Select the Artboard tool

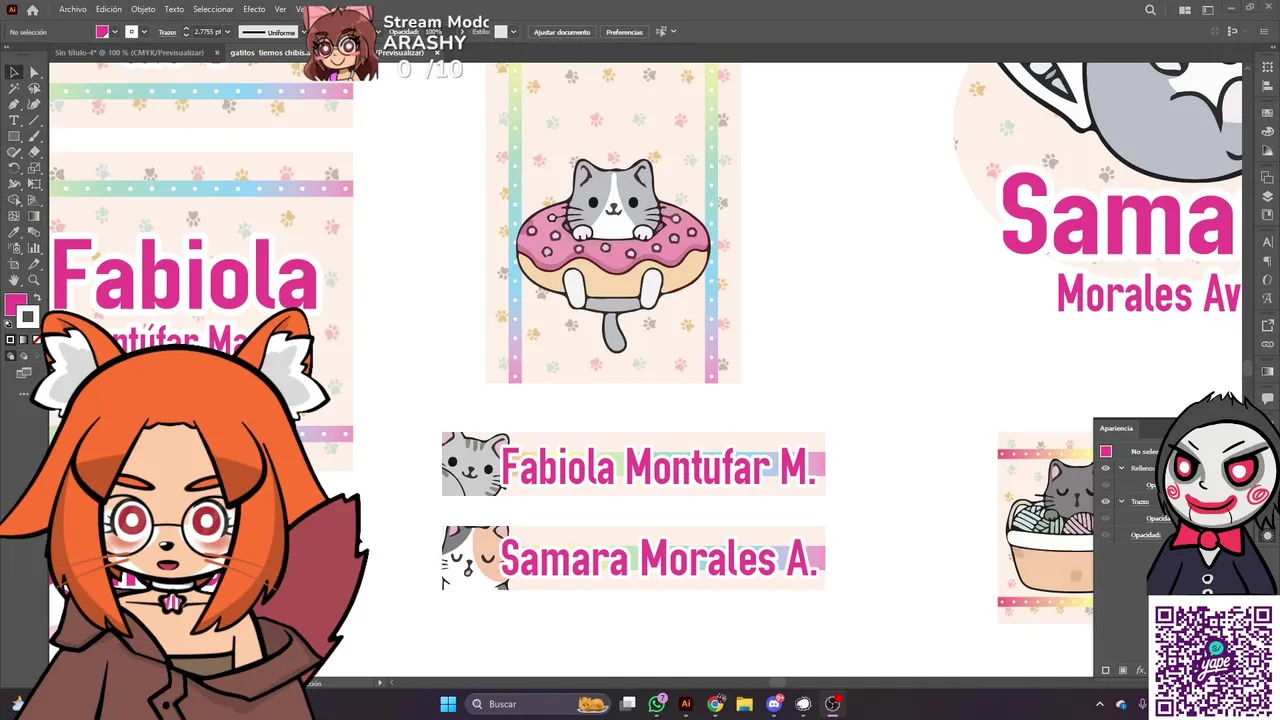point(14,264)
